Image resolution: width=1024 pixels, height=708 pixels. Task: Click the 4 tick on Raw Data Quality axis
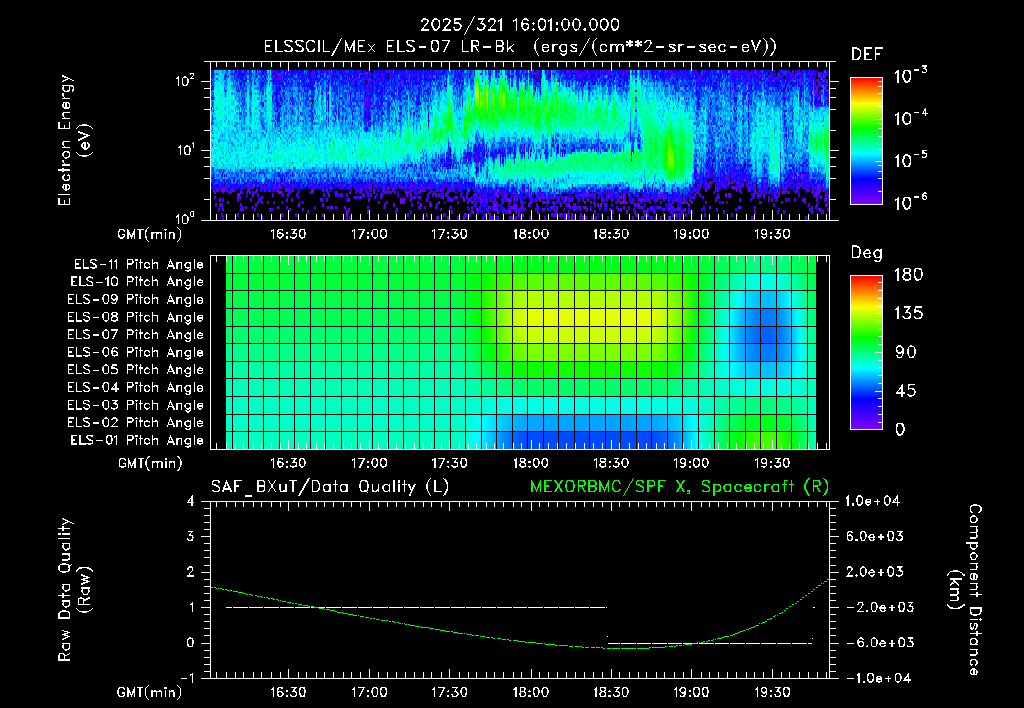click(x=190, y=502)
